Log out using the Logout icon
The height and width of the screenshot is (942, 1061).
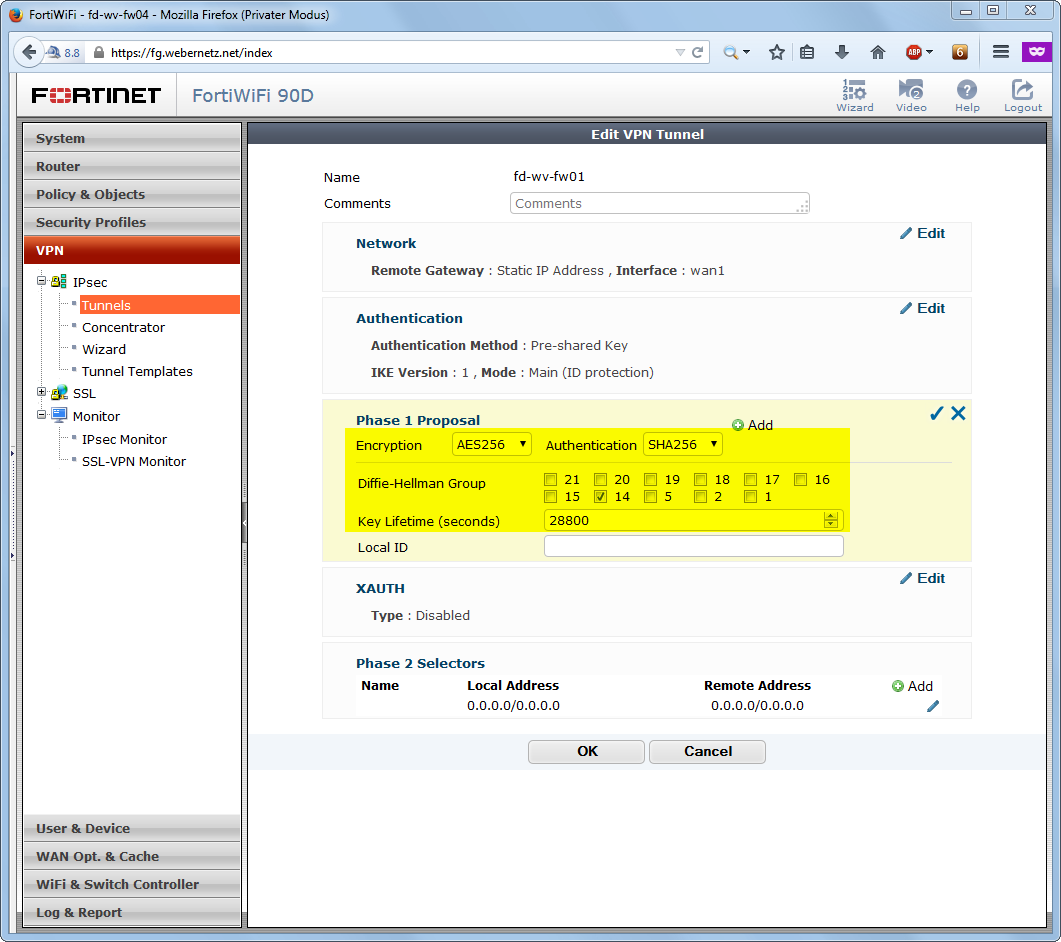[1022, 95]
